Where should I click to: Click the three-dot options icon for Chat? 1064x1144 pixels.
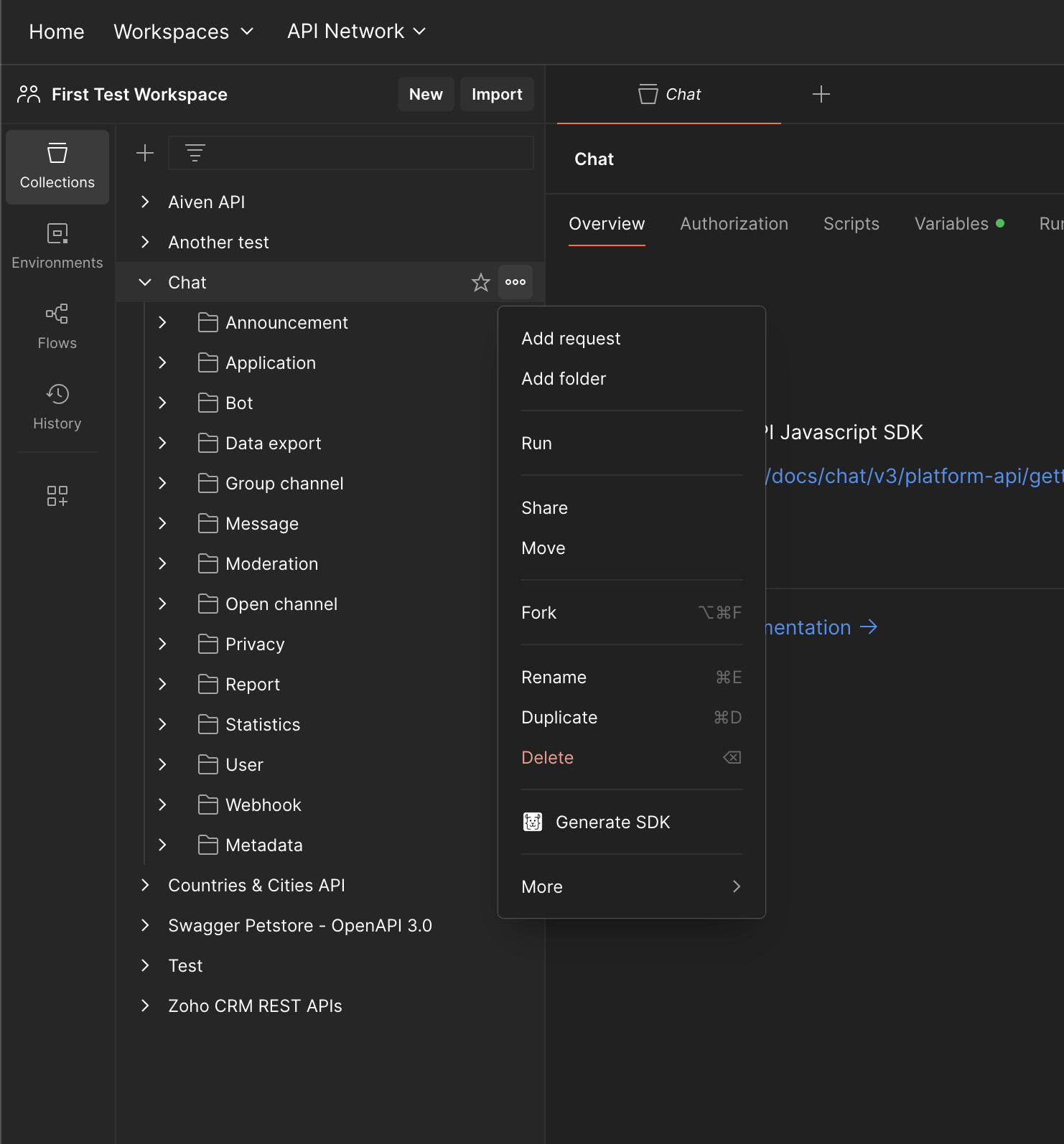pos(515,282)
